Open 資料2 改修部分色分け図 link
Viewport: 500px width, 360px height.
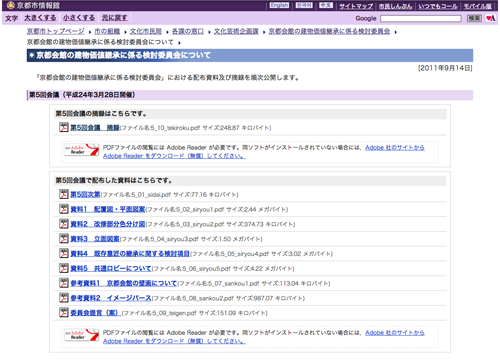[107, 224]
